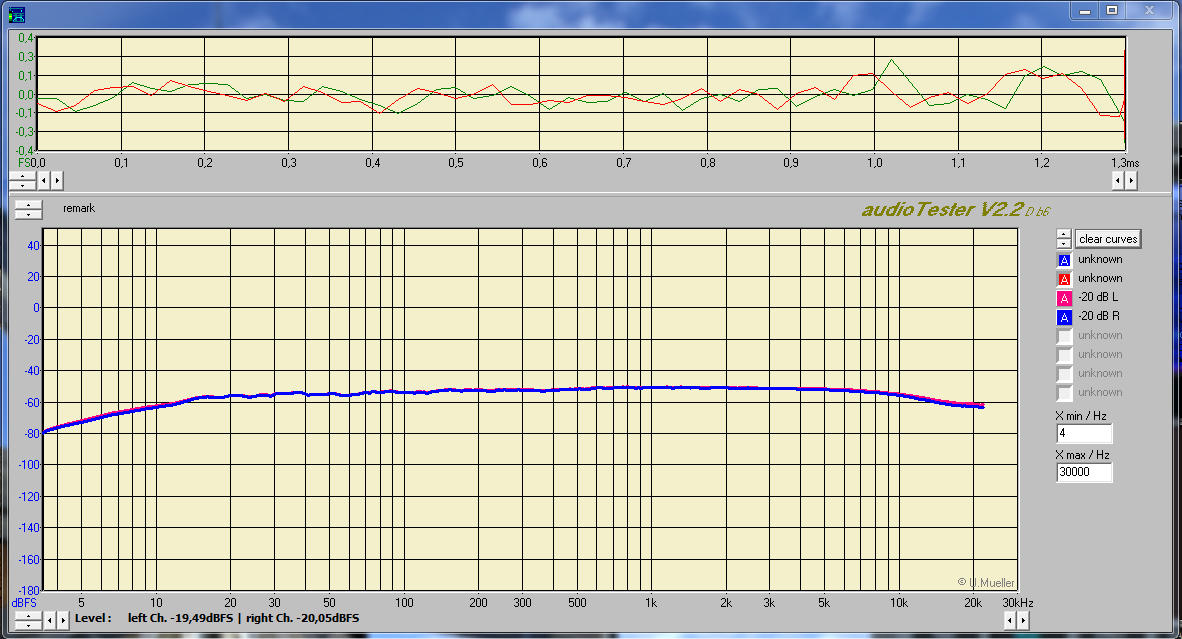
Task: Click the clear curves button
Action: coord(1108,239)
